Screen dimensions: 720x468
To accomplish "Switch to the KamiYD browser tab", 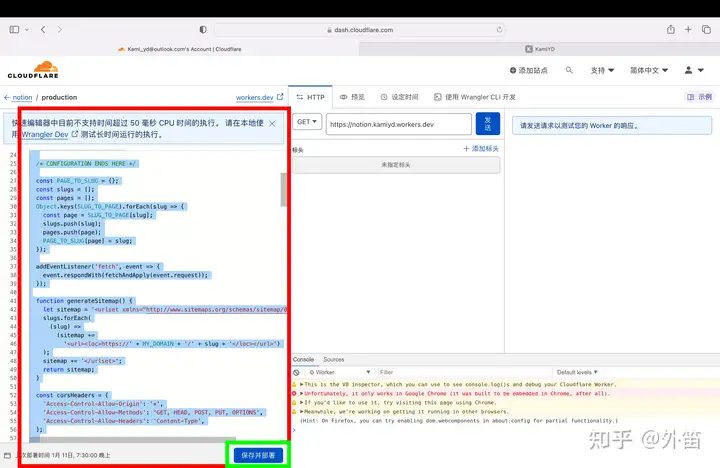I will (x=540, y=49).
